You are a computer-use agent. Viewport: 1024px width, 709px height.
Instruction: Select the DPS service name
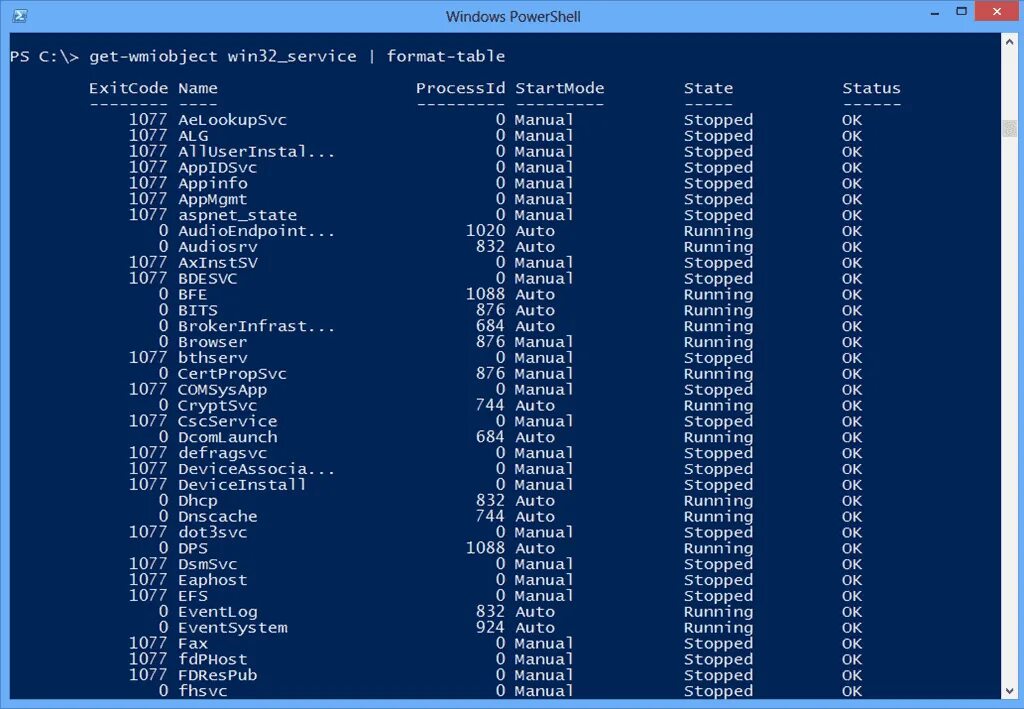click(193, 548)
